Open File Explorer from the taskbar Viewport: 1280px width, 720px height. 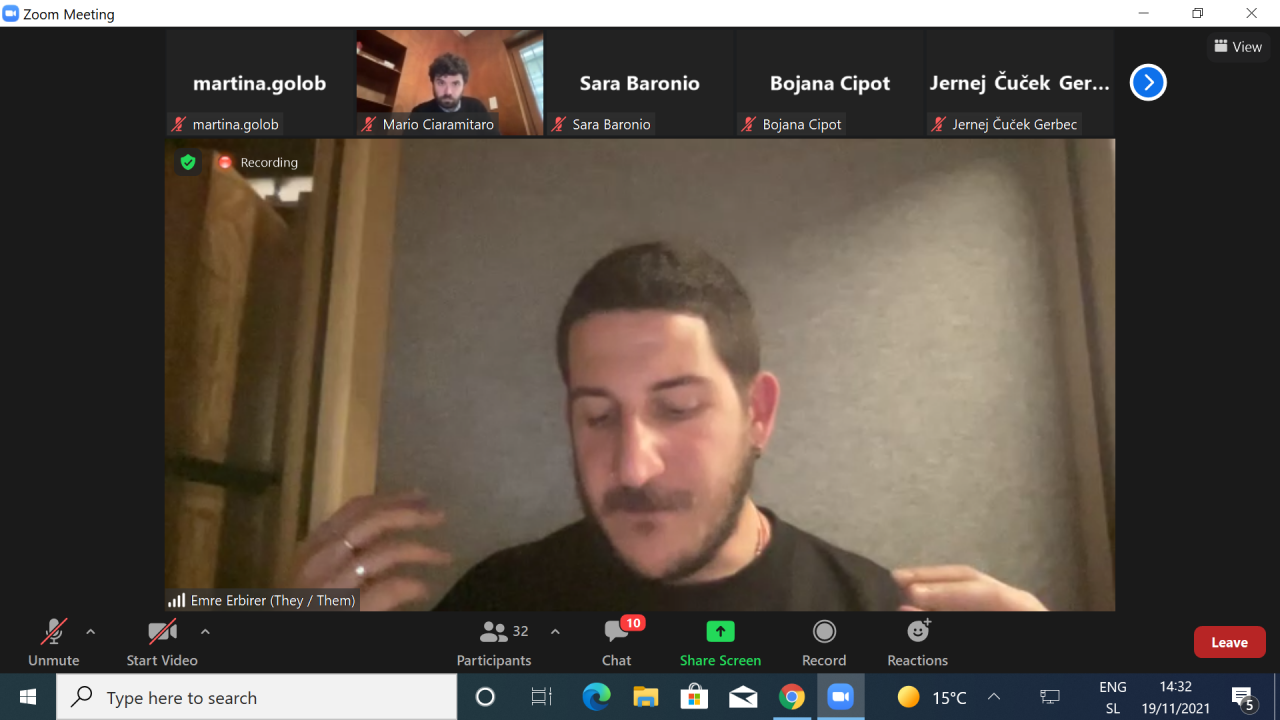click(x=645, y=697)
